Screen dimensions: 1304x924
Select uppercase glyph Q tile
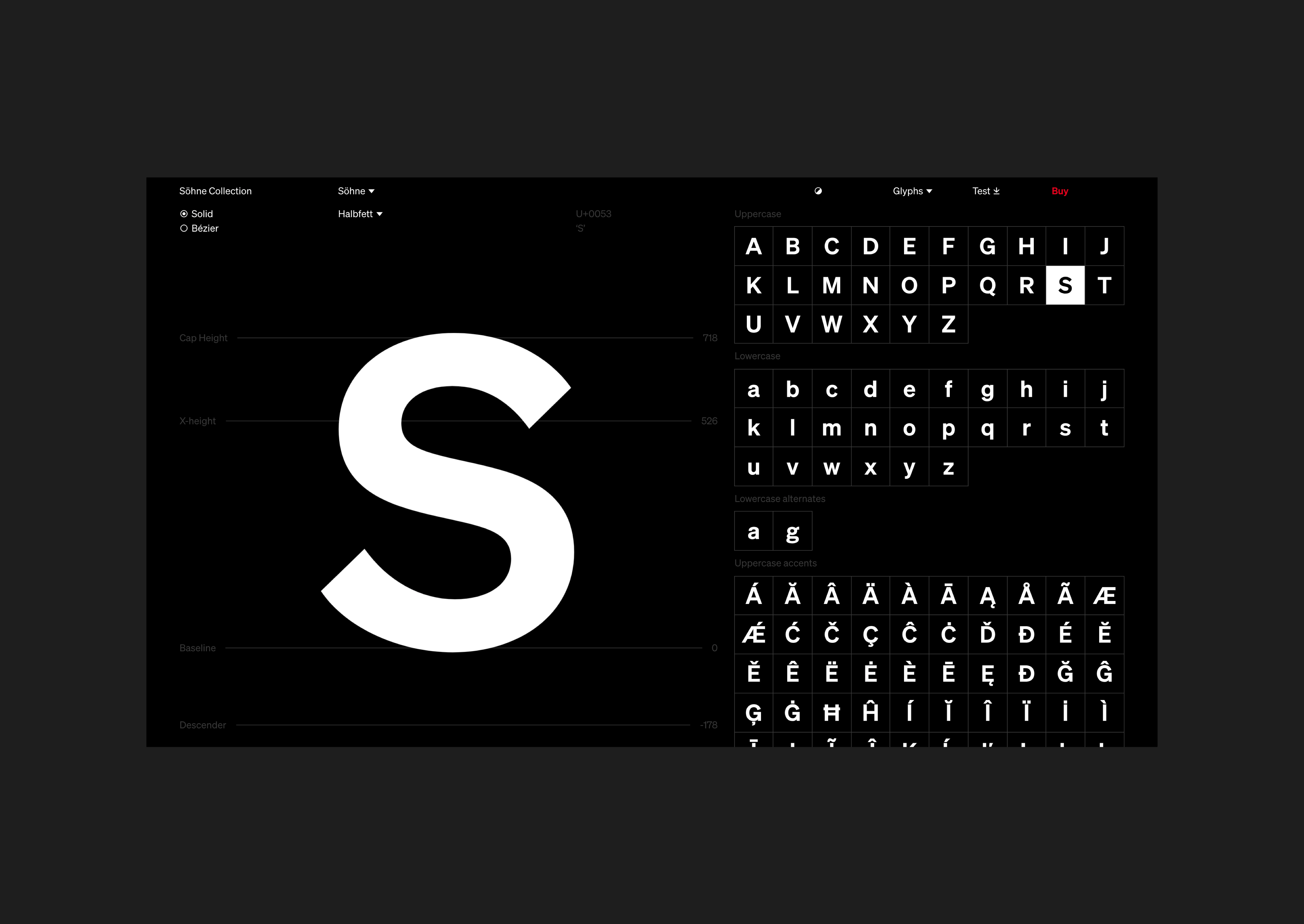tap(987, 285)
